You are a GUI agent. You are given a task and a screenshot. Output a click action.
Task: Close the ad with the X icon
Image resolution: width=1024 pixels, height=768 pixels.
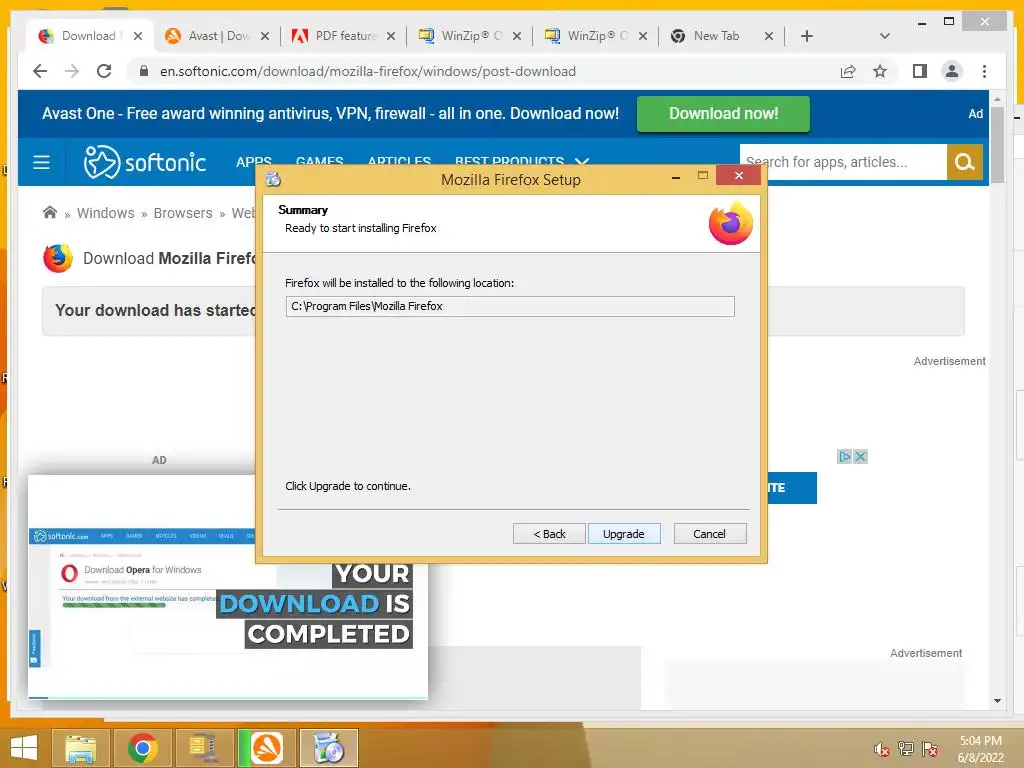pyautogui.click(x=860, y=456)
